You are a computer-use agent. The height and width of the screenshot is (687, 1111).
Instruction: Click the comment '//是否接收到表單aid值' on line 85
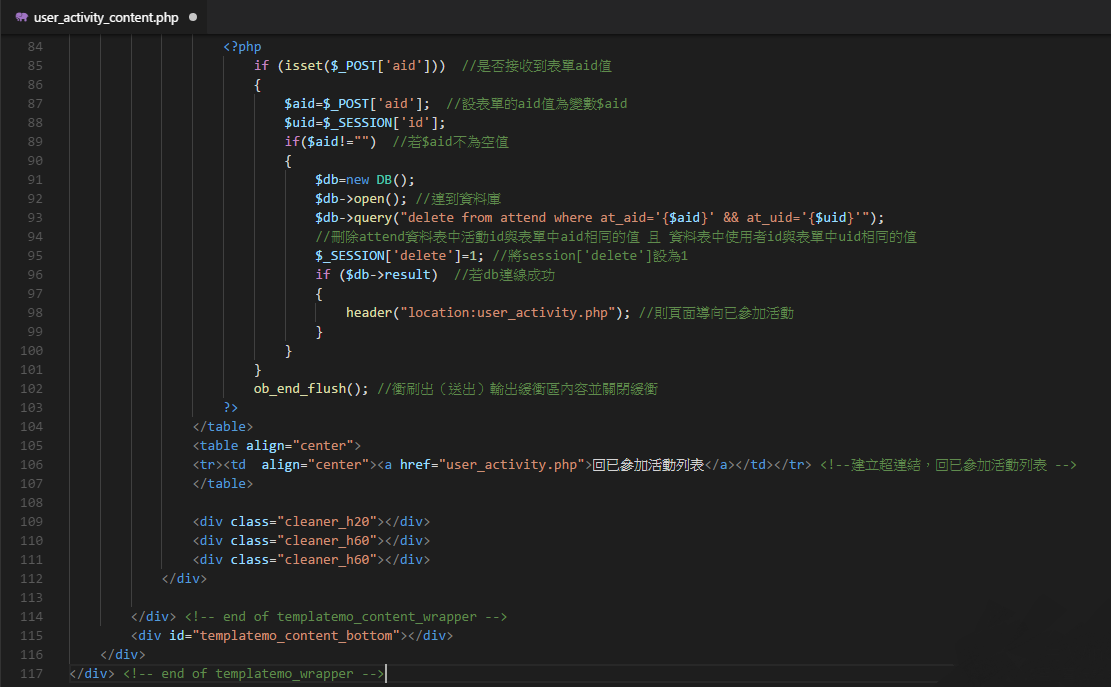(x=536, y=66)
